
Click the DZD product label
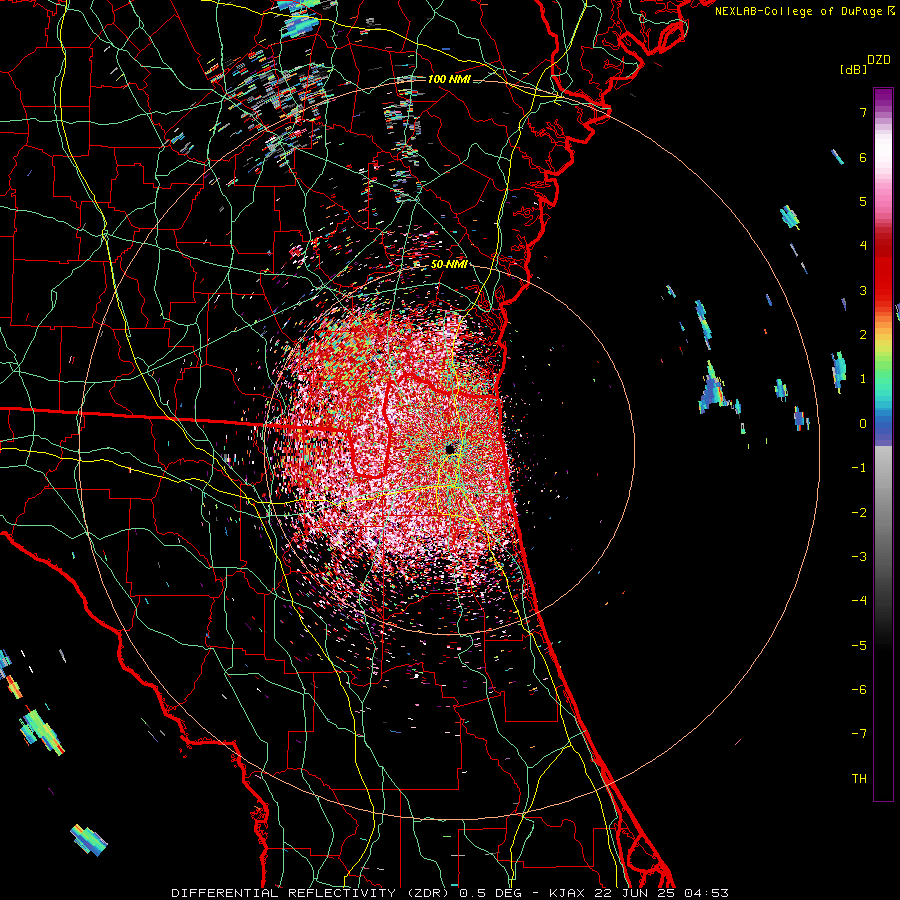(x=879, y=60)
